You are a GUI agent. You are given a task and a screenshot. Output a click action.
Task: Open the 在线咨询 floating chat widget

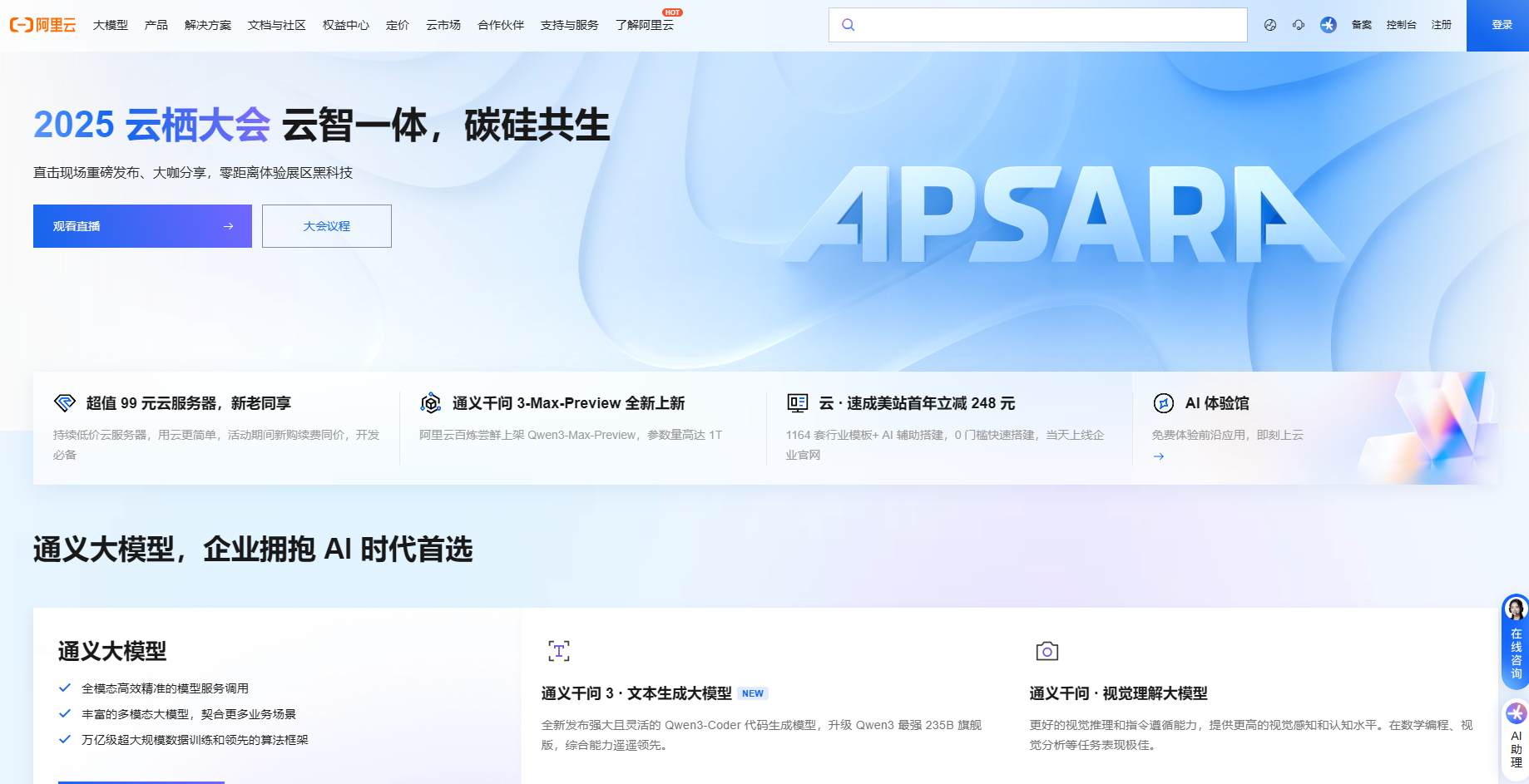1516,641
